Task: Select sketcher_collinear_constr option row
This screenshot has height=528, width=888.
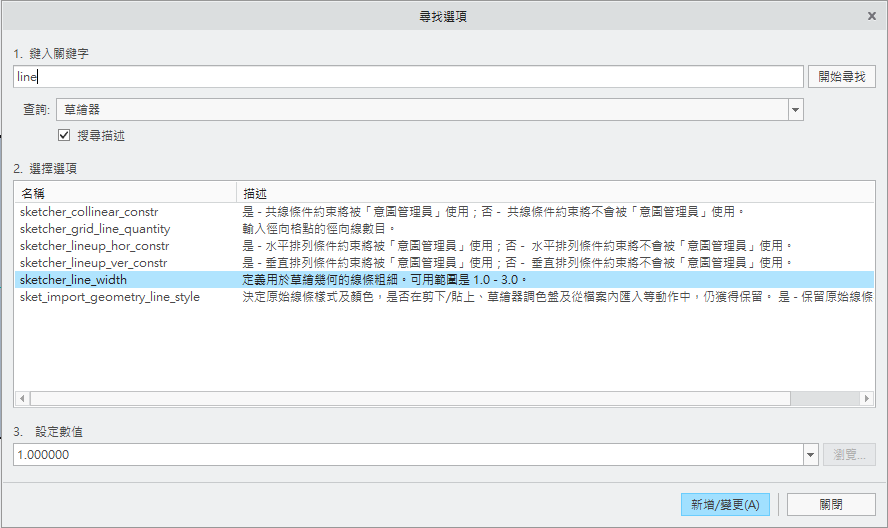Action: [89, 212]
